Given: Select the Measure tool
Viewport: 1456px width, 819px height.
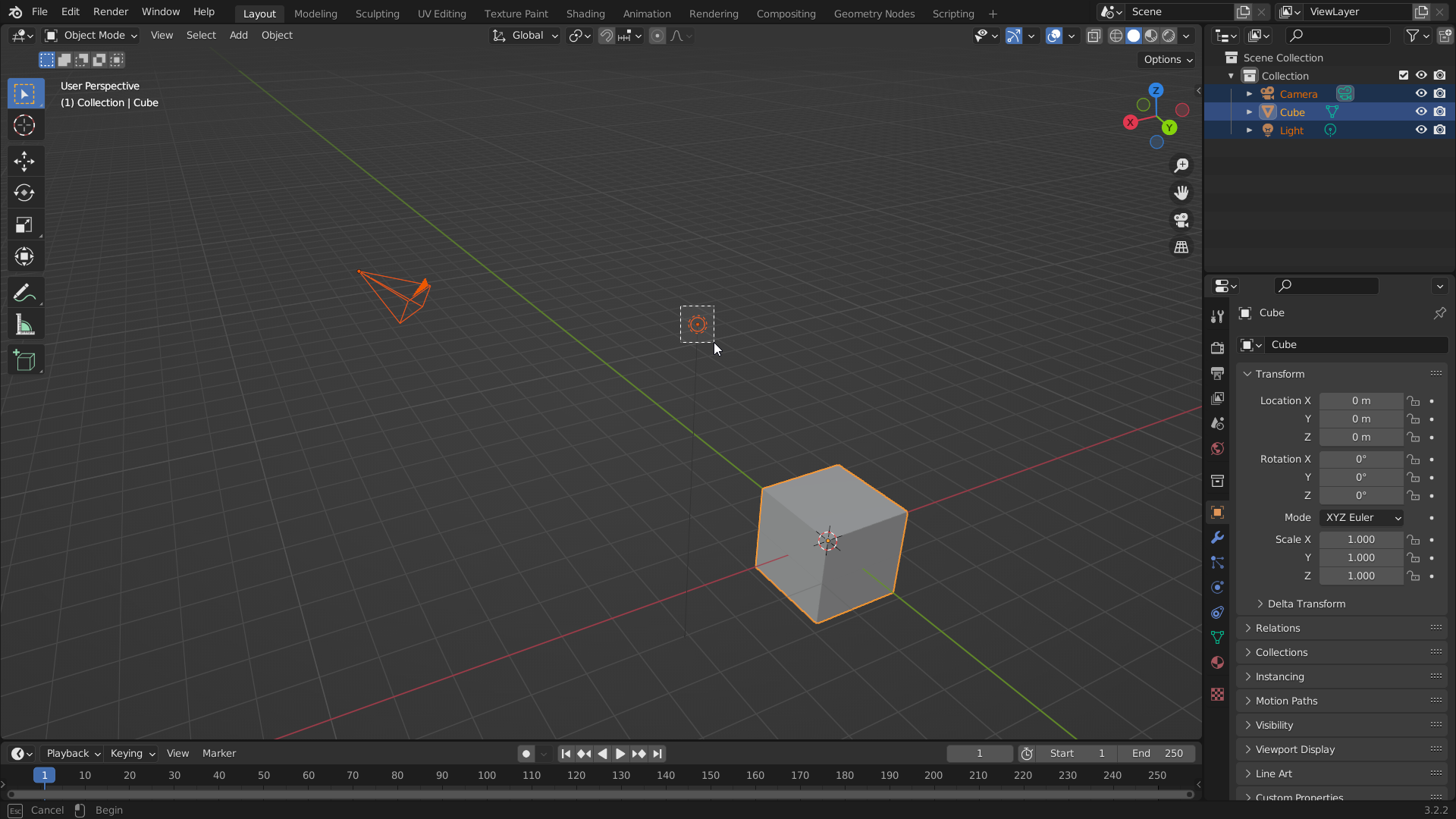Looking at the screenshot, I should [24, 325].
